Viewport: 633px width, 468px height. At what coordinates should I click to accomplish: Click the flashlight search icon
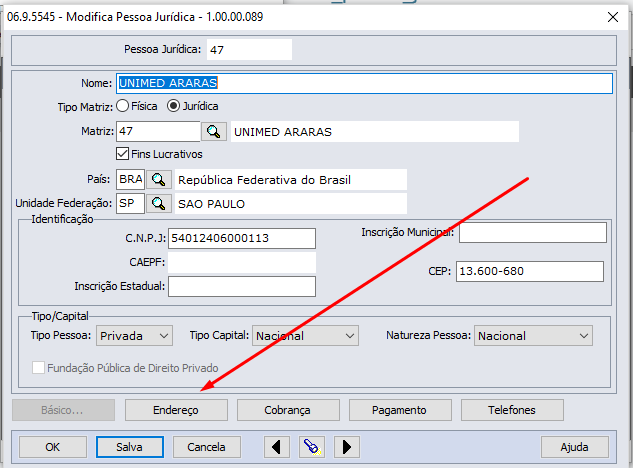pyautogui.click(x=312, y=447)
